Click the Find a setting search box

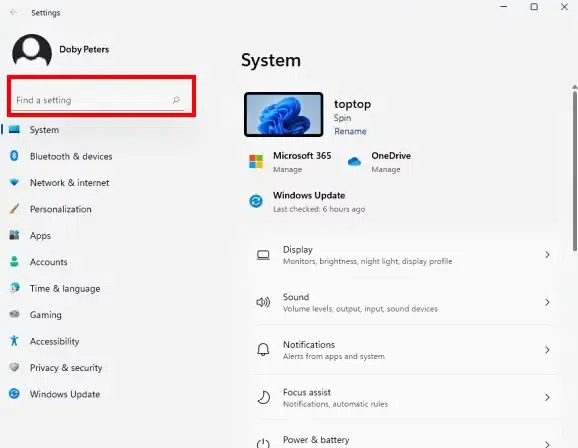pyautogui.click(x=97, y=100)
